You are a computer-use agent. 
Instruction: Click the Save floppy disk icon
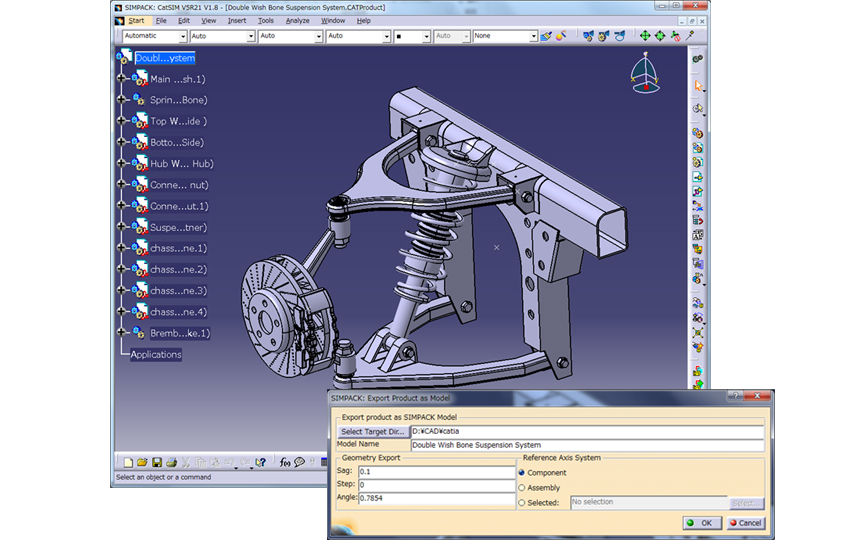[x=157, y=462]
